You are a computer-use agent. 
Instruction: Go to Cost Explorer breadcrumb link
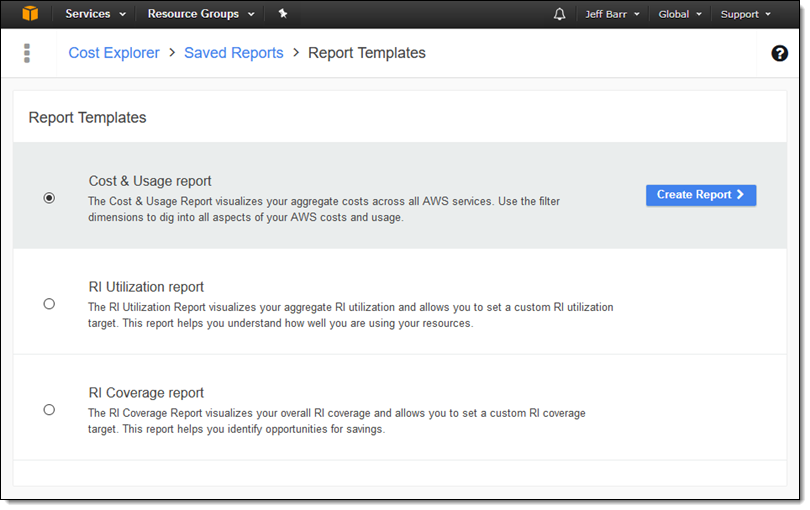click(114, 53)
